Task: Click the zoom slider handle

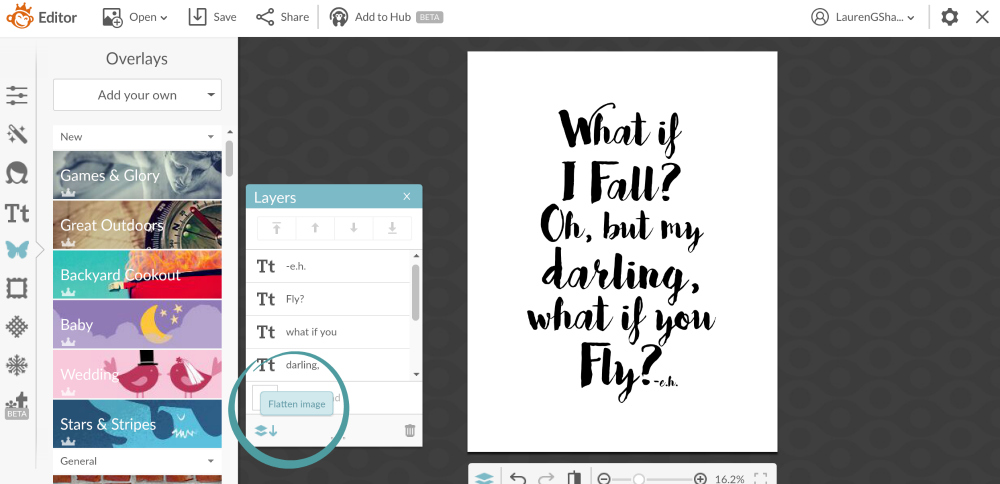Action: (x=638, y=479)
